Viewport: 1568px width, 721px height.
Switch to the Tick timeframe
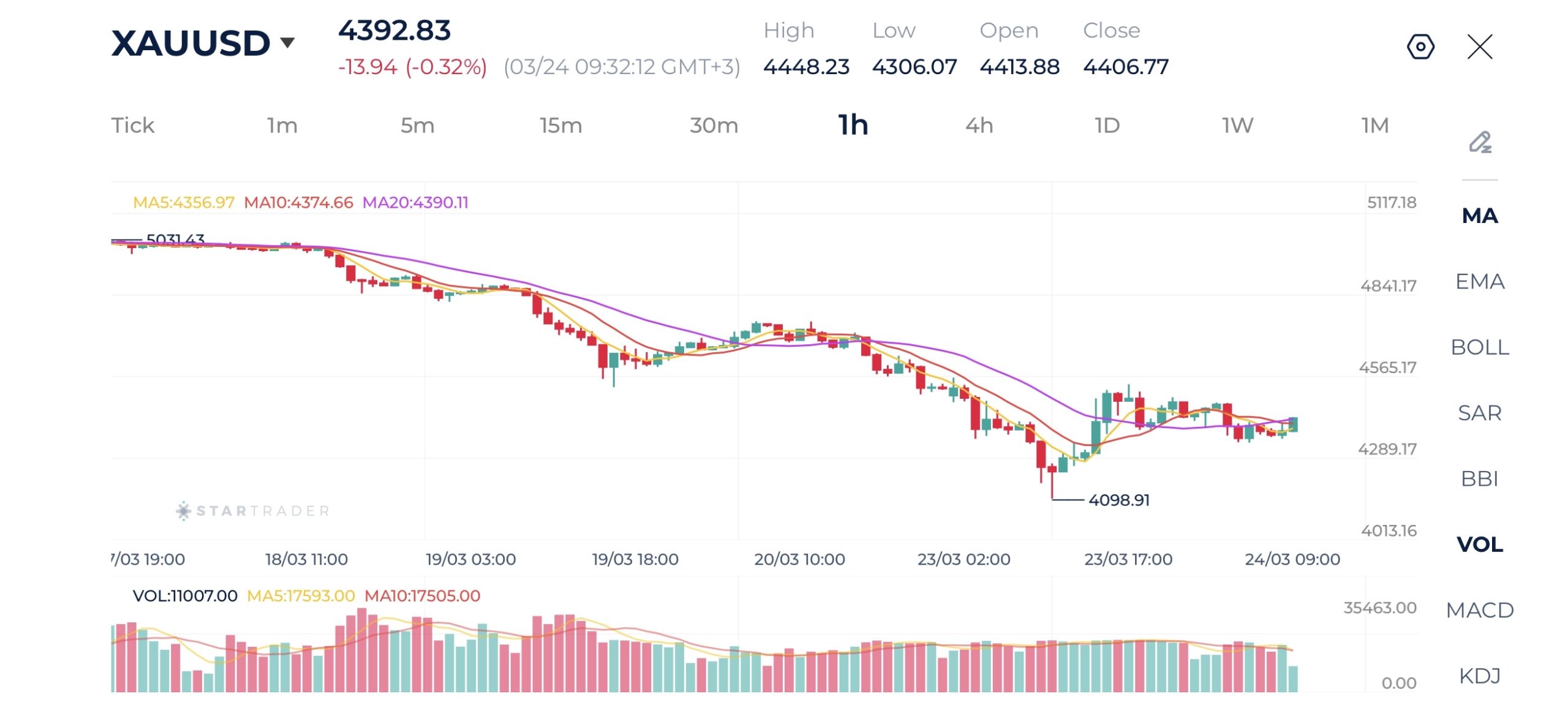click(132, 126)
